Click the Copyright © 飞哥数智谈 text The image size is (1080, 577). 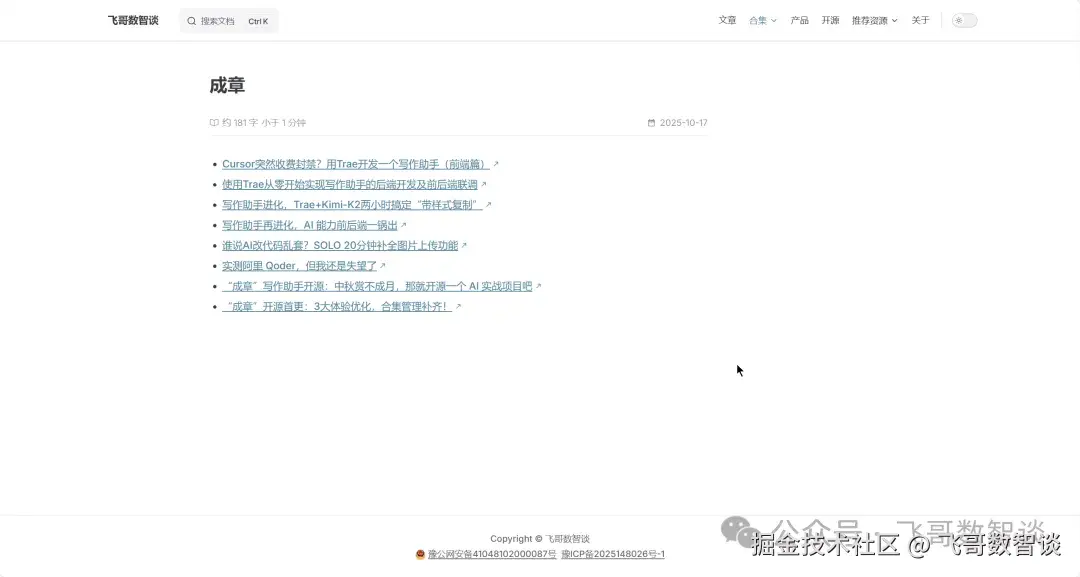pos(539,538)
